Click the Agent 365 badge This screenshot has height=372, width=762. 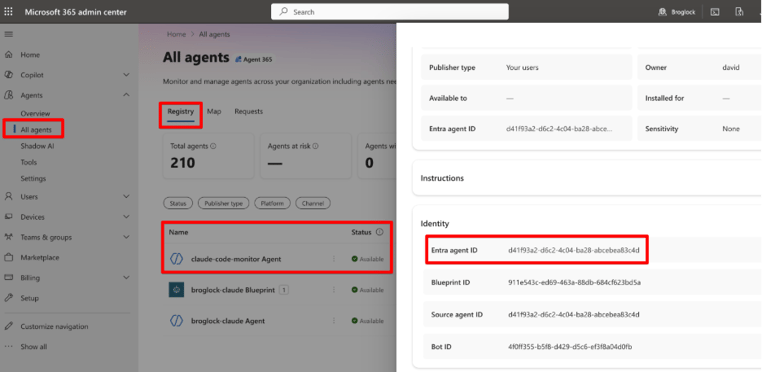click(254, 59)
